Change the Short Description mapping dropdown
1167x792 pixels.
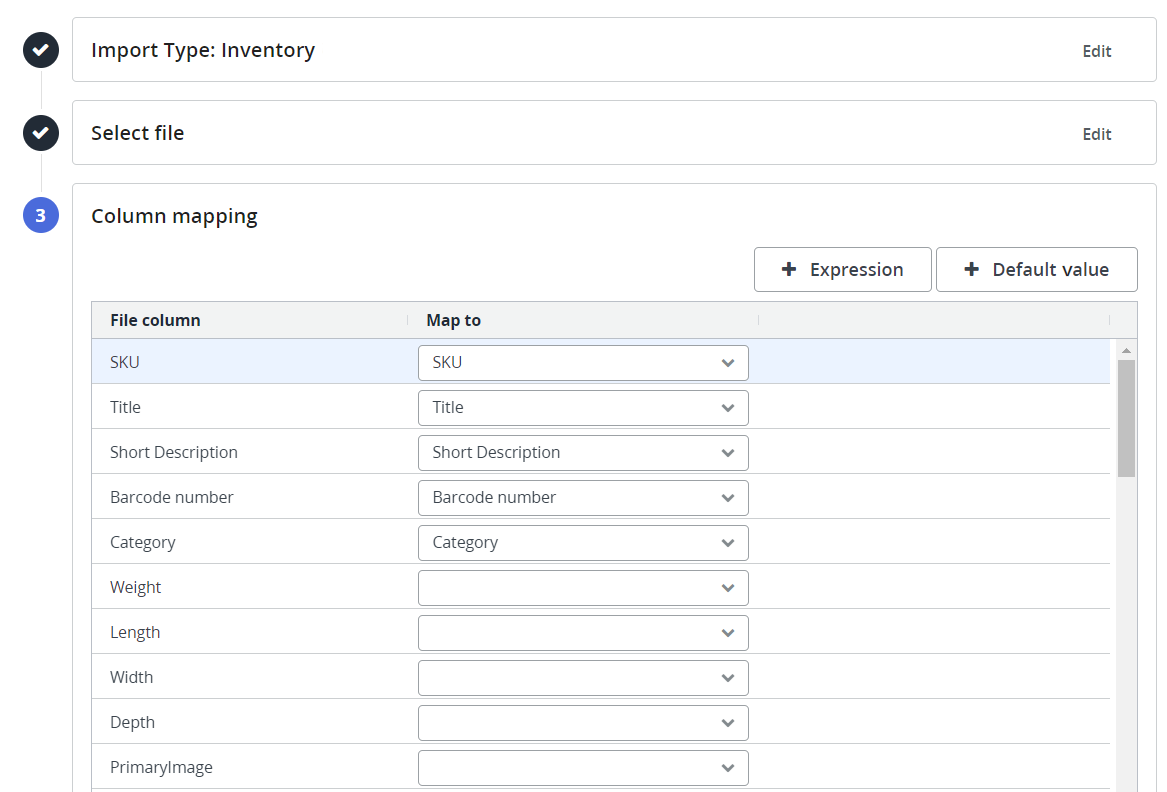[582, 453]
